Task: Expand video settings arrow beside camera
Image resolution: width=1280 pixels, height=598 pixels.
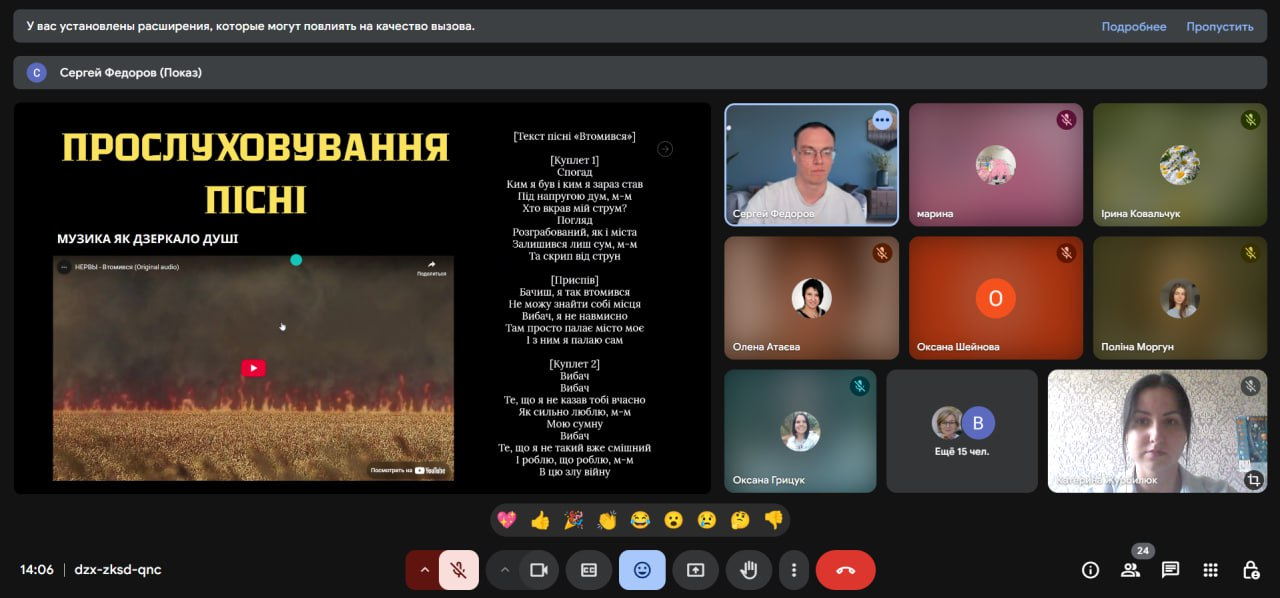Action: click(505, 570)
